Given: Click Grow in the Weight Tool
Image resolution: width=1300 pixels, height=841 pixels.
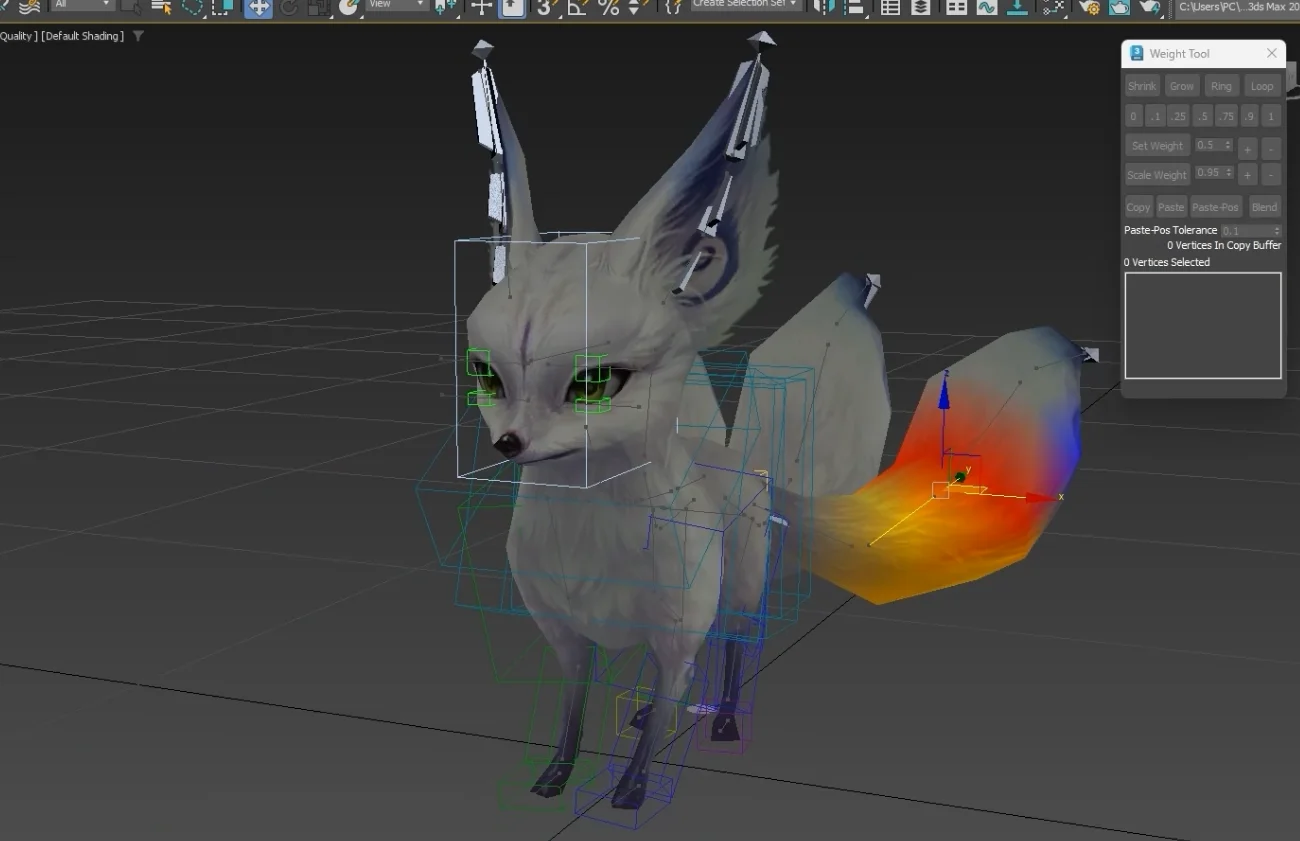Looking at the screenshot, I should pos(1182,86).
